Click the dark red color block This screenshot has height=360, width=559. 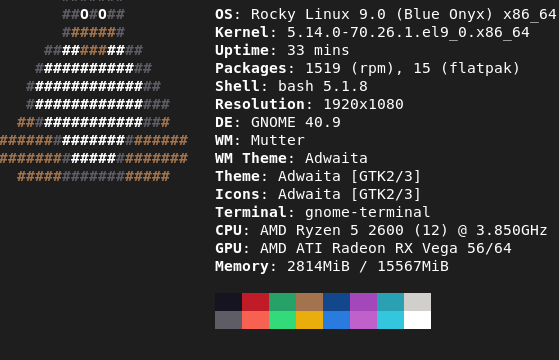click(x=256, y=302)
